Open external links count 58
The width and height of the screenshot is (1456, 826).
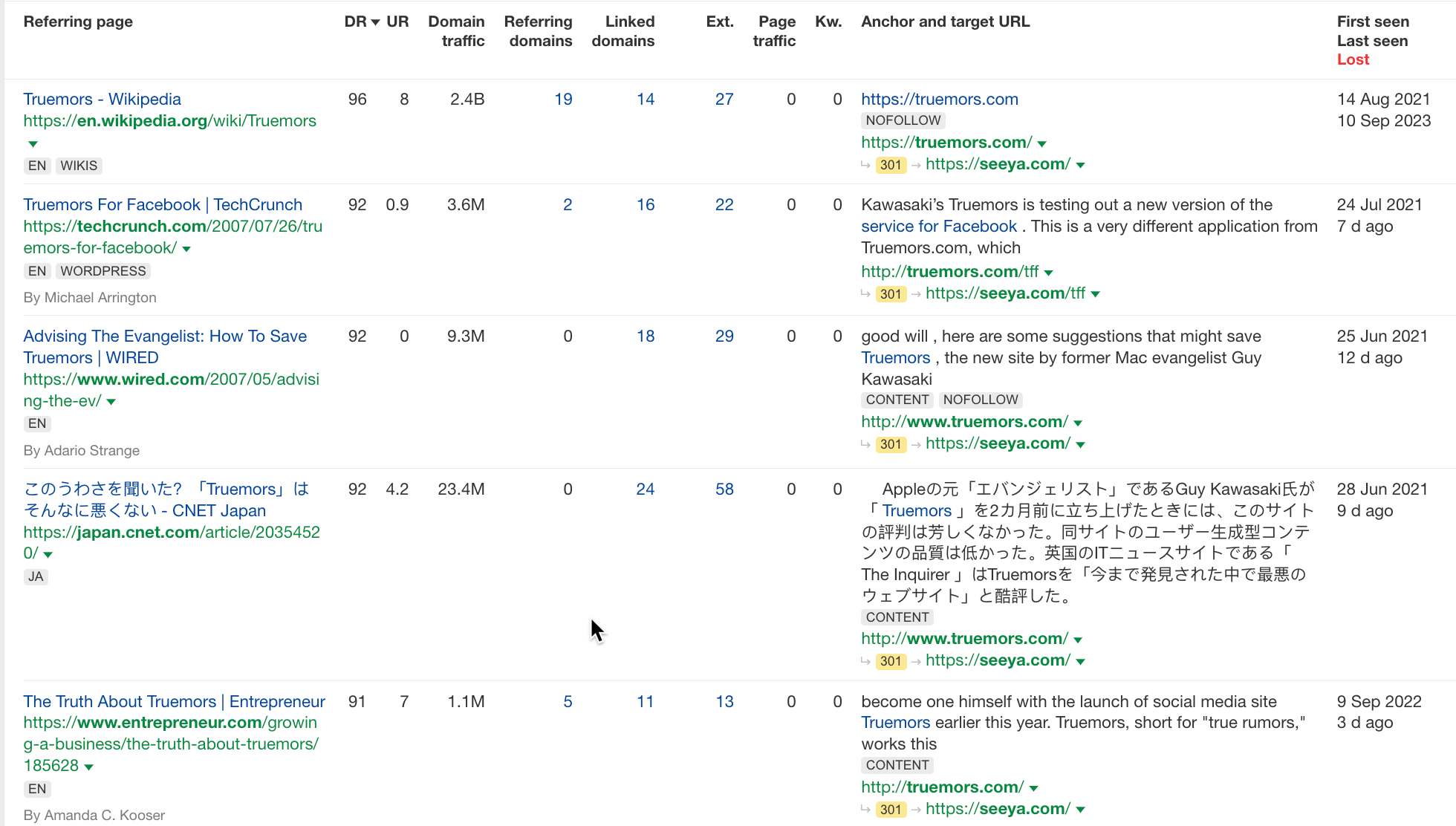coord(724,489)
